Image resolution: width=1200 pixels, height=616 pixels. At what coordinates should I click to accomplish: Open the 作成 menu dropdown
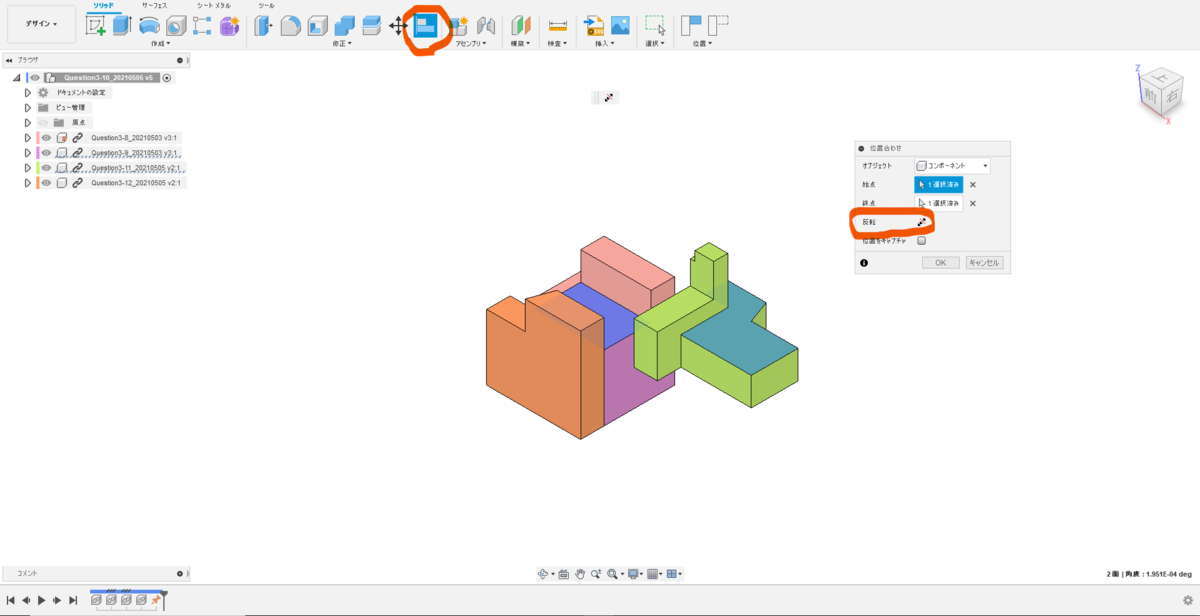click(x=159, y=44)
